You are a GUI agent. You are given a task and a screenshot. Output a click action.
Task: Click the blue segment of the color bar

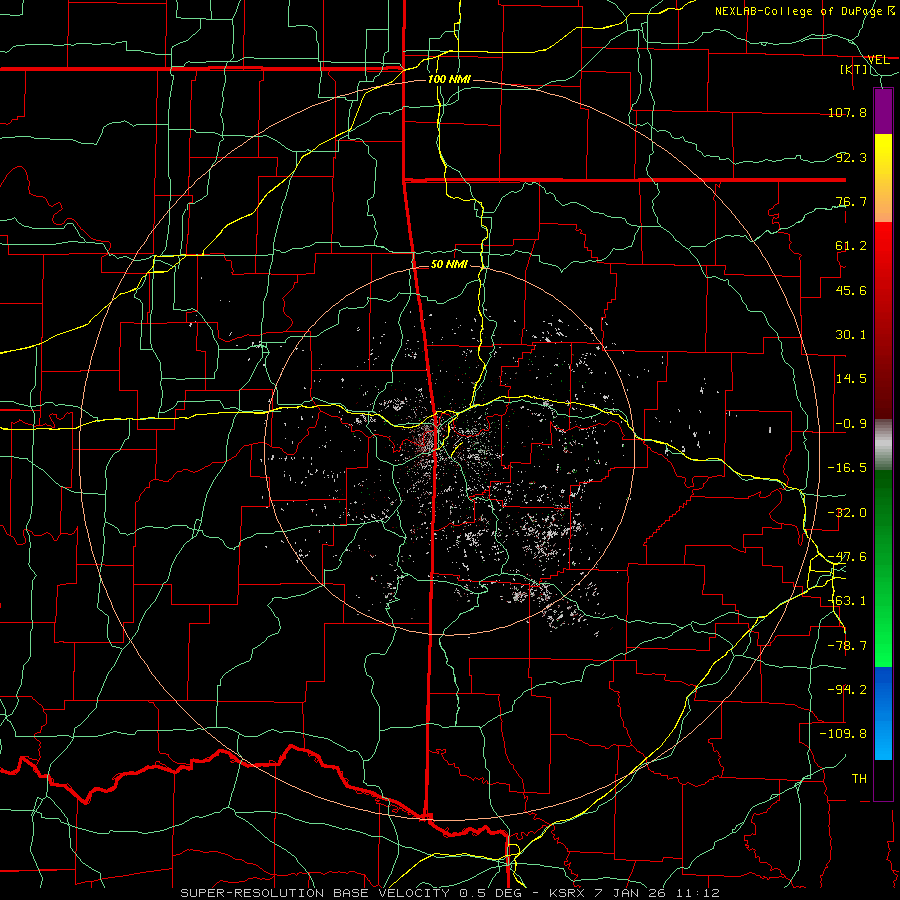point(883,713)
